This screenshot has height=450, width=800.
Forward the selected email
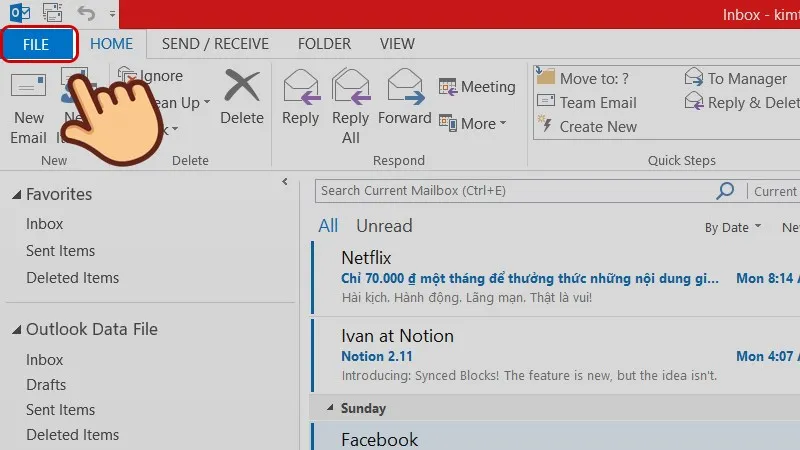(x=405, y=97)
